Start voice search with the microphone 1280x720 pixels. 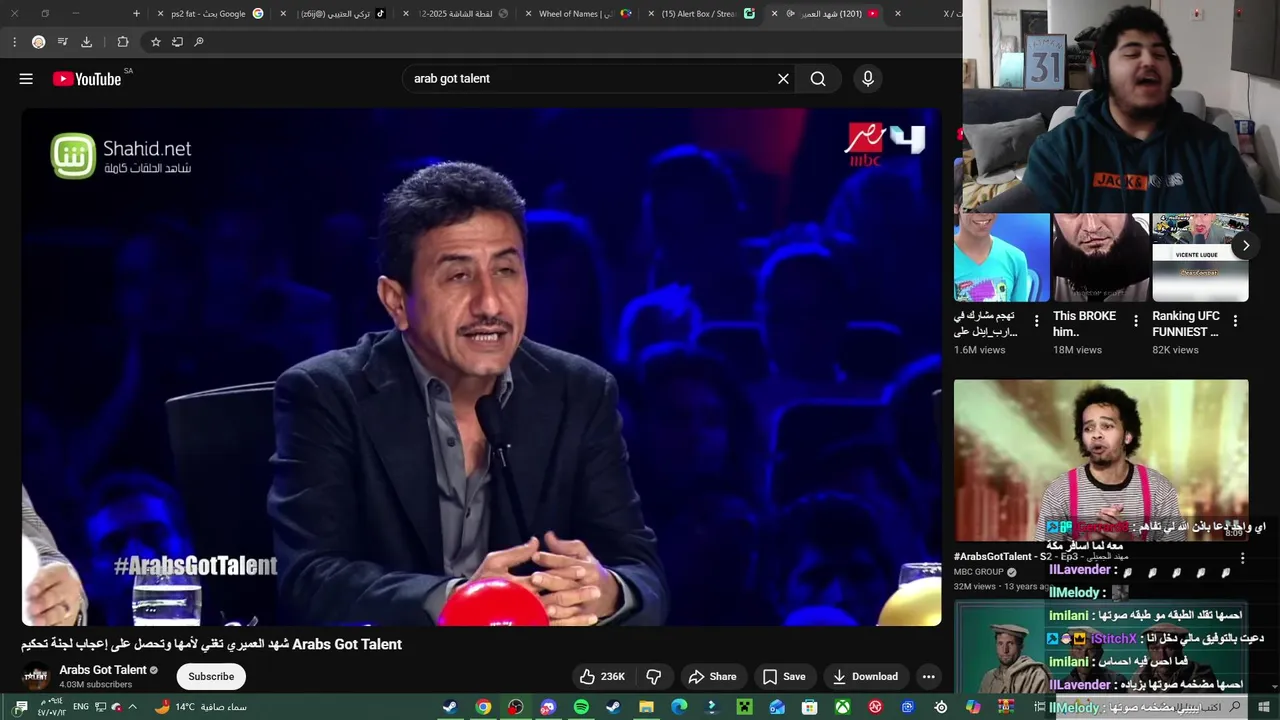pos(868,79)
